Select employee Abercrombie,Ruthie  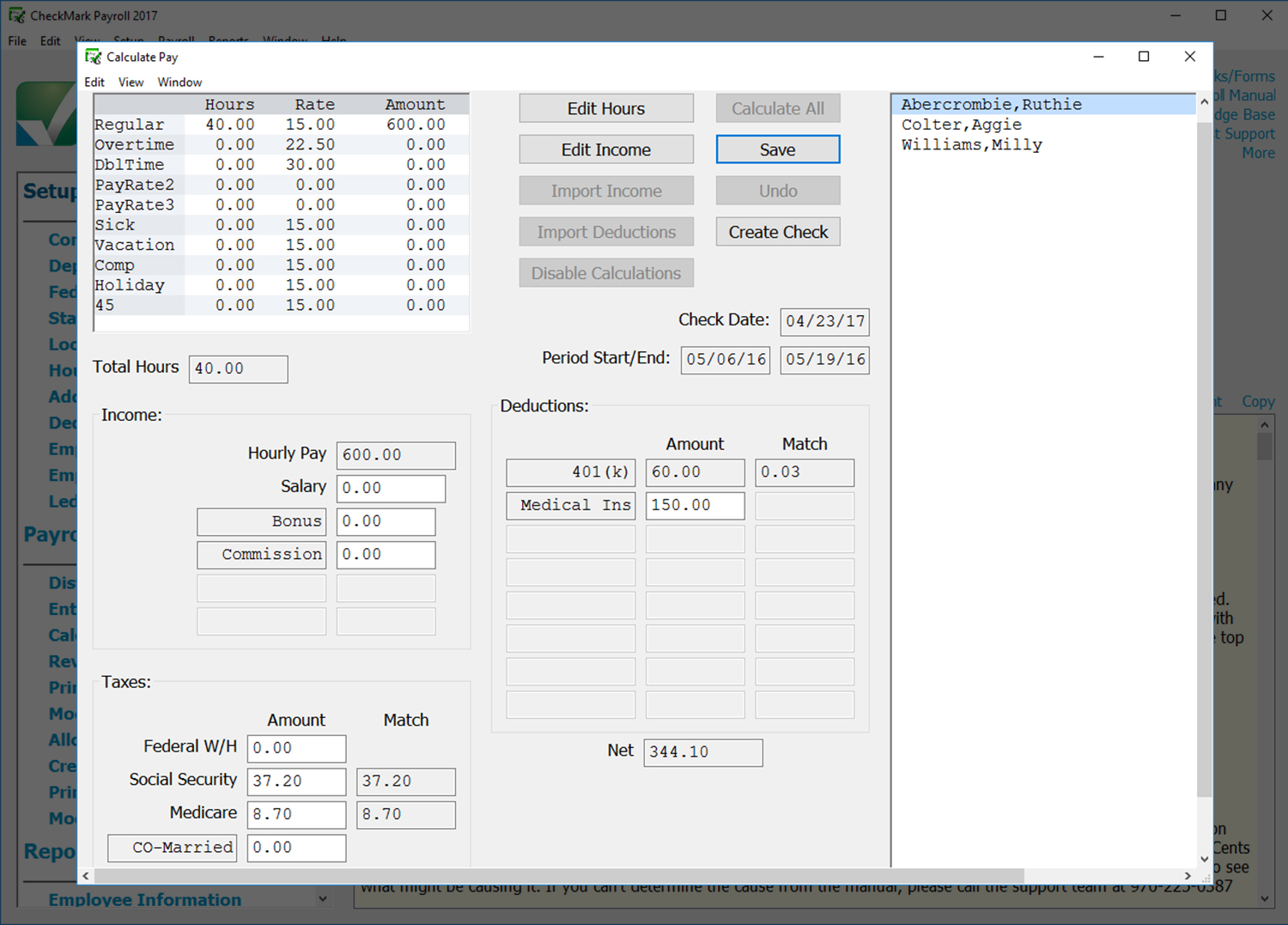pyautogui.click(x=1043, y=105)
